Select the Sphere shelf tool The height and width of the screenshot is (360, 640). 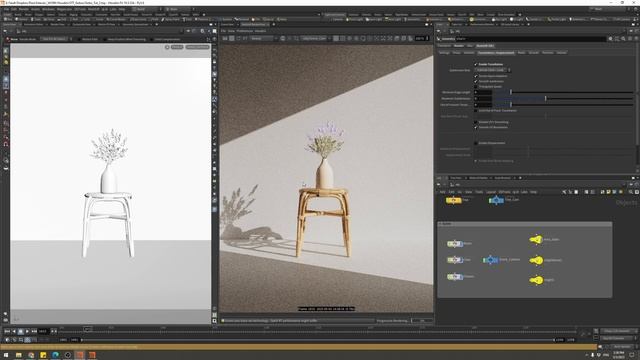pyautogui.click(x=22, y=19)
